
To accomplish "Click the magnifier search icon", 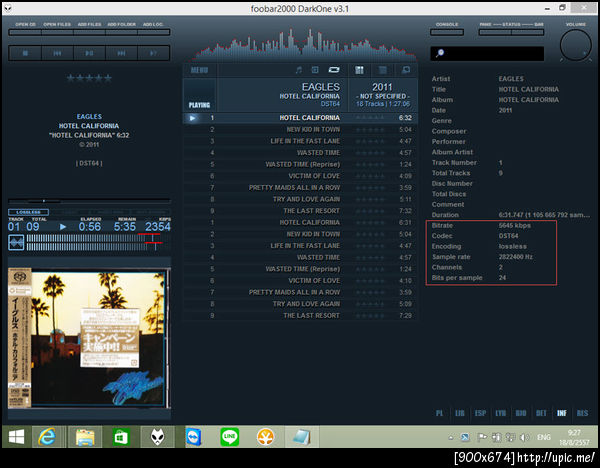I will 440,53.
